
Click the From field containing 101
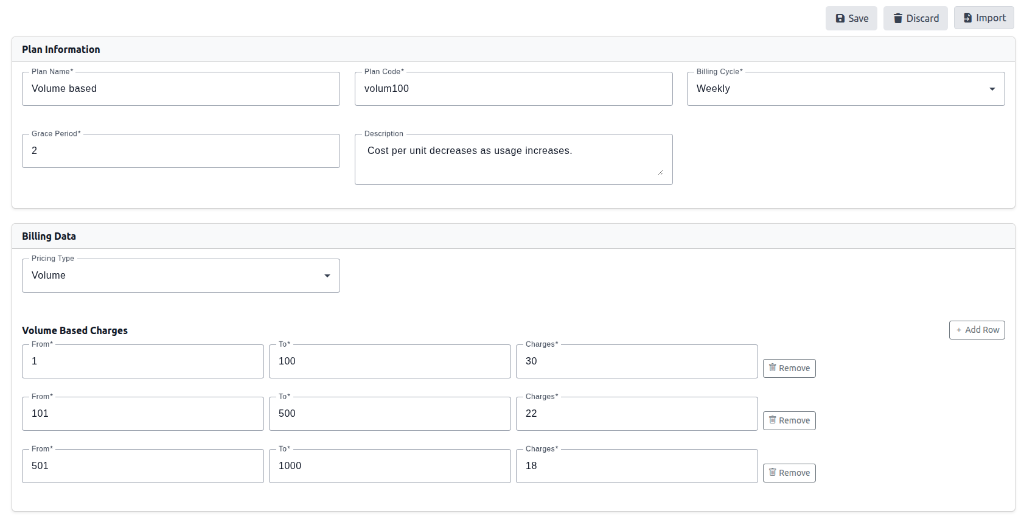[x=142, y=414]
